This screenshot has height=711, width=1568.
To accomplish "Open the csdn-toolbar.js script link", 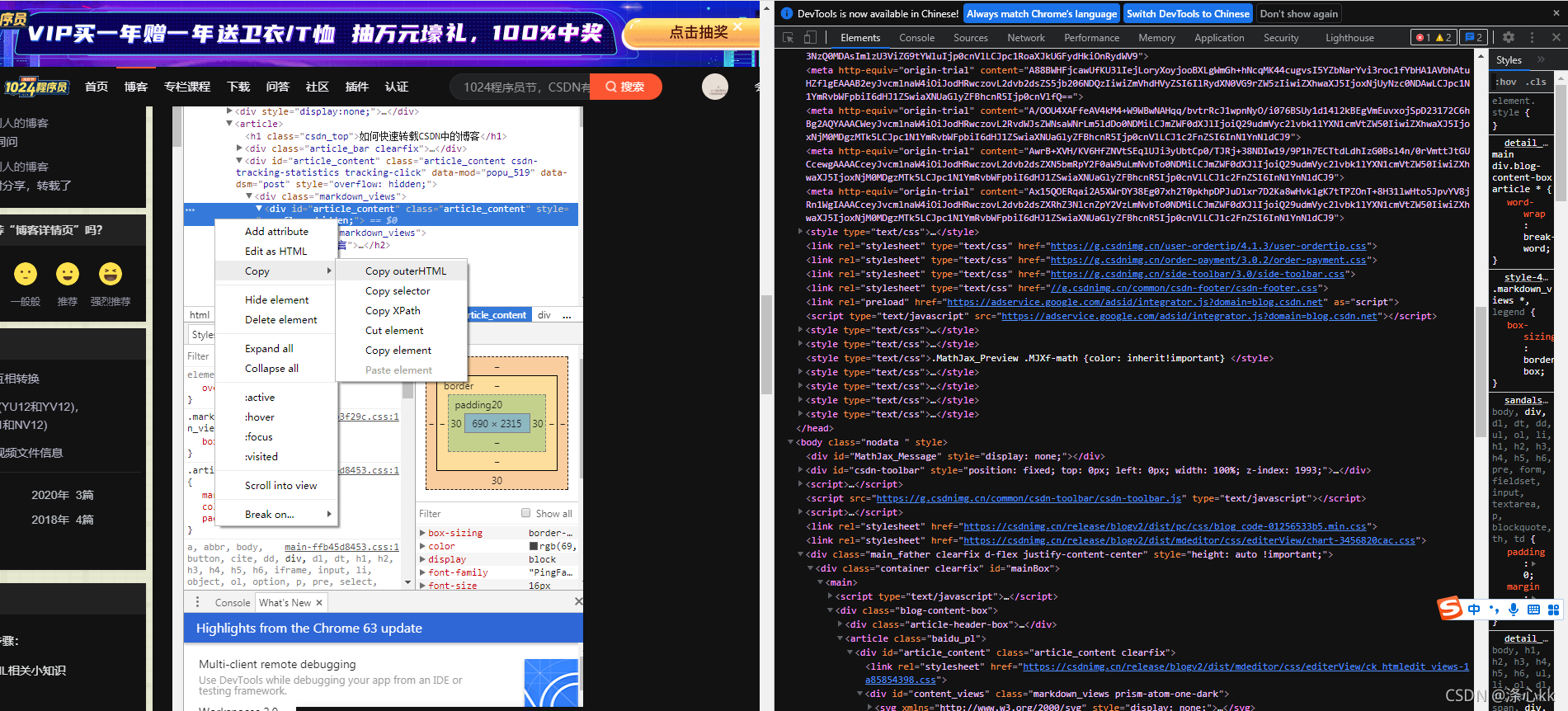I will (1029, 498).
